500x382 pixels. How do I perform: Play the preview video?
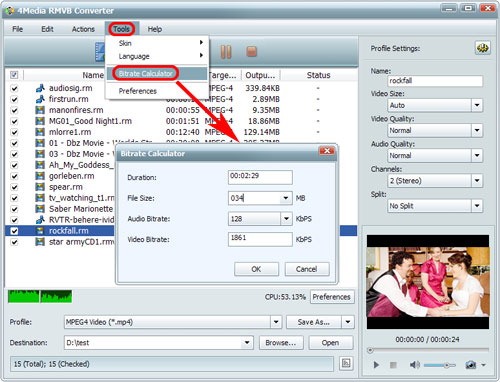(376, 365)
